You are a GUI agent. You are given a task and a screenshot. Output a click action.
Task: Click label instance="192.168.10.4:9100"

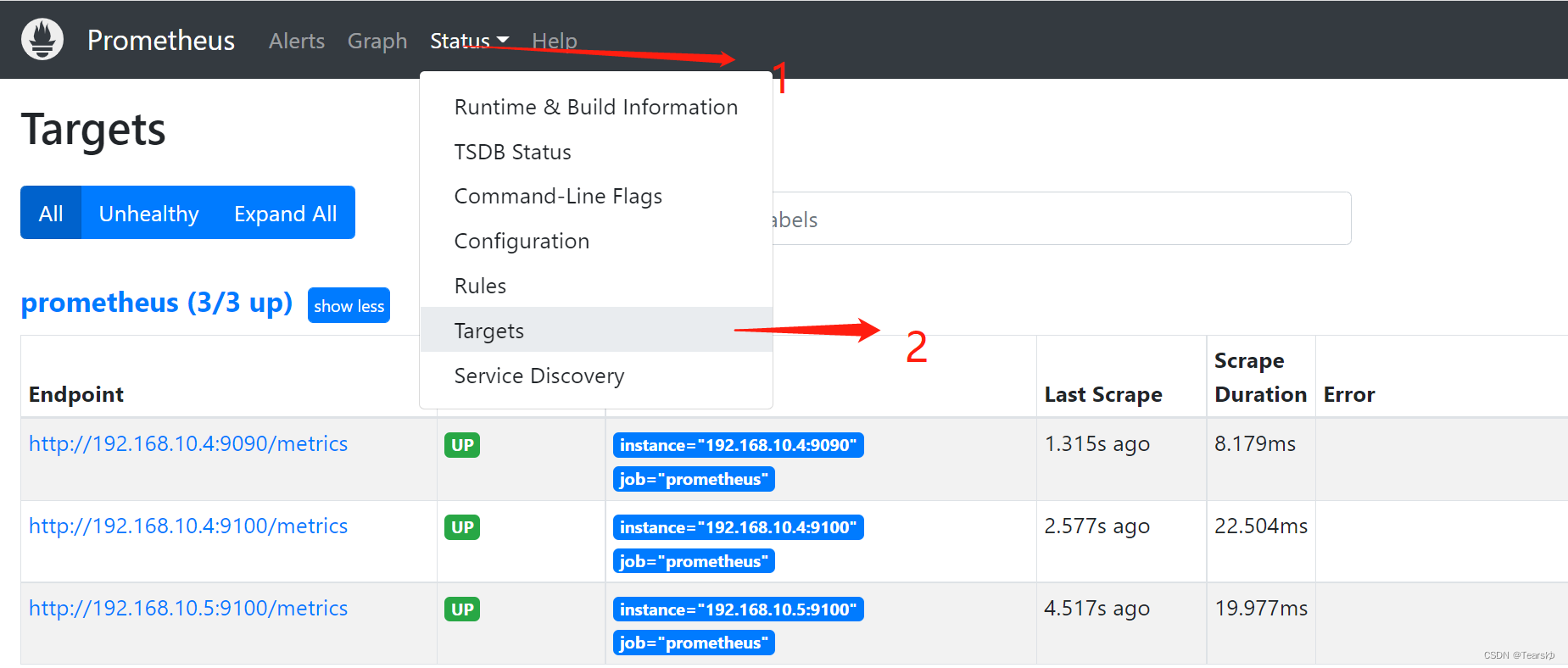click(x=738, y=527)
